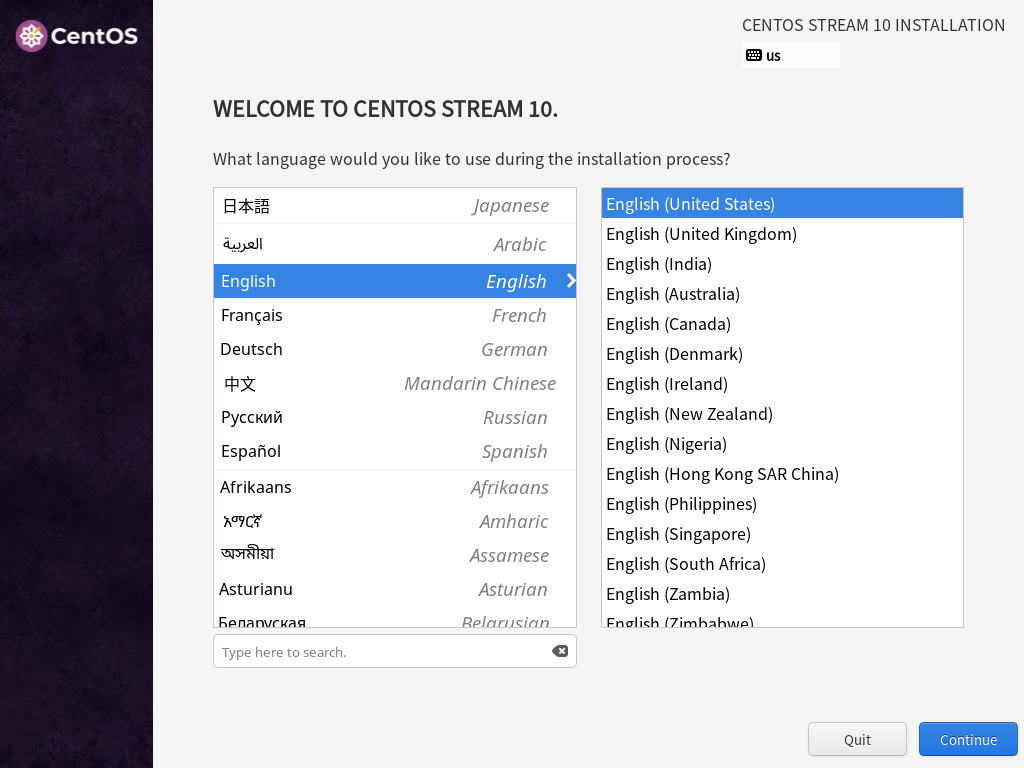This screenshot has height=768, width=1024.
Task: Select Assamese language row
Action: 394,555
